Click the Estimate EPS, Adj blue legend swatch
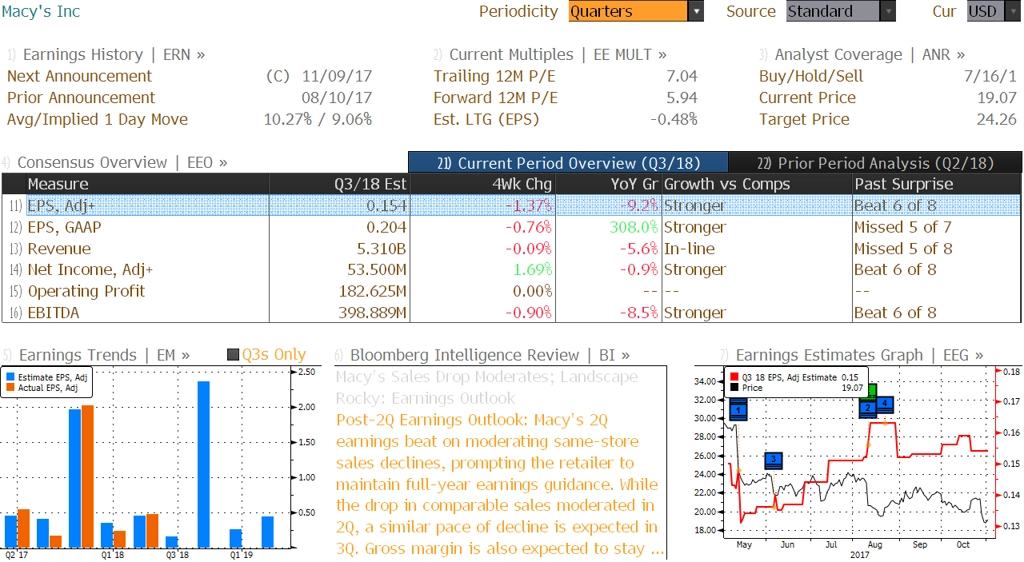 (x=10, y=377)
